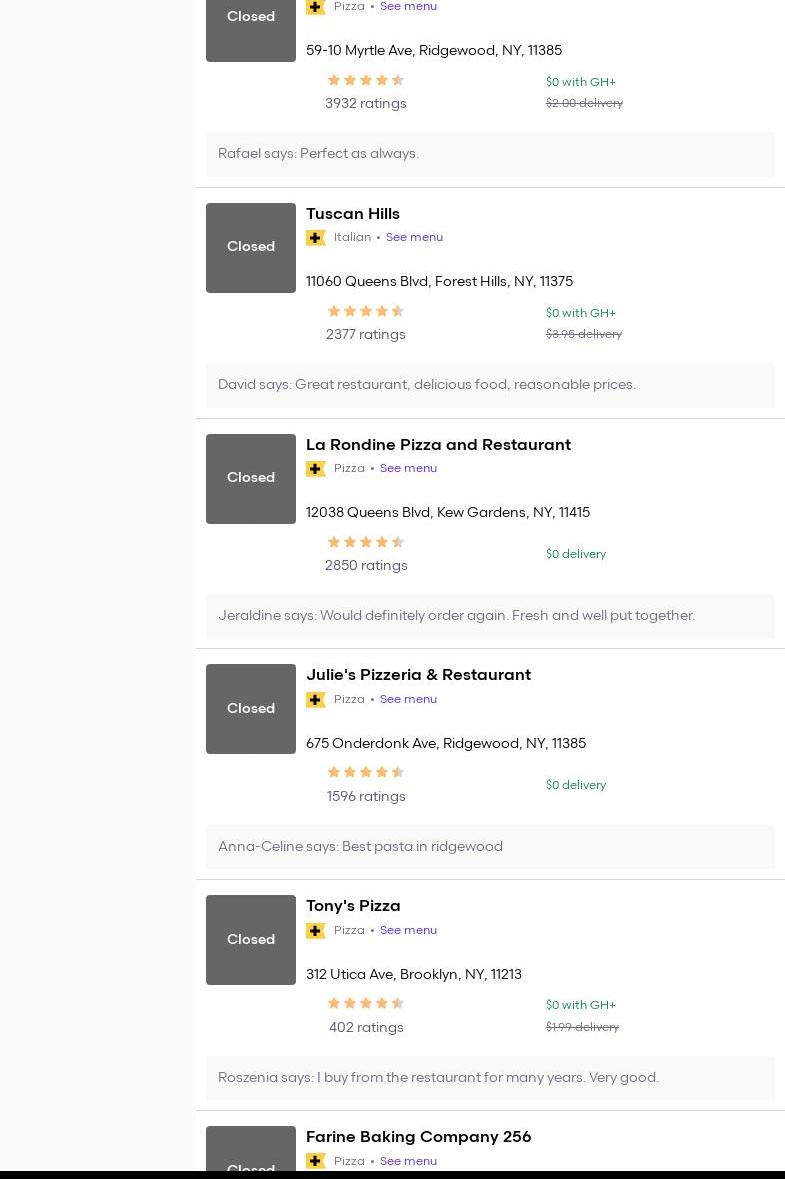Click the GH+ badge icon for La Rondine
The width and height of the screenshot is (785, 1179).
click(x=316, y=469)
